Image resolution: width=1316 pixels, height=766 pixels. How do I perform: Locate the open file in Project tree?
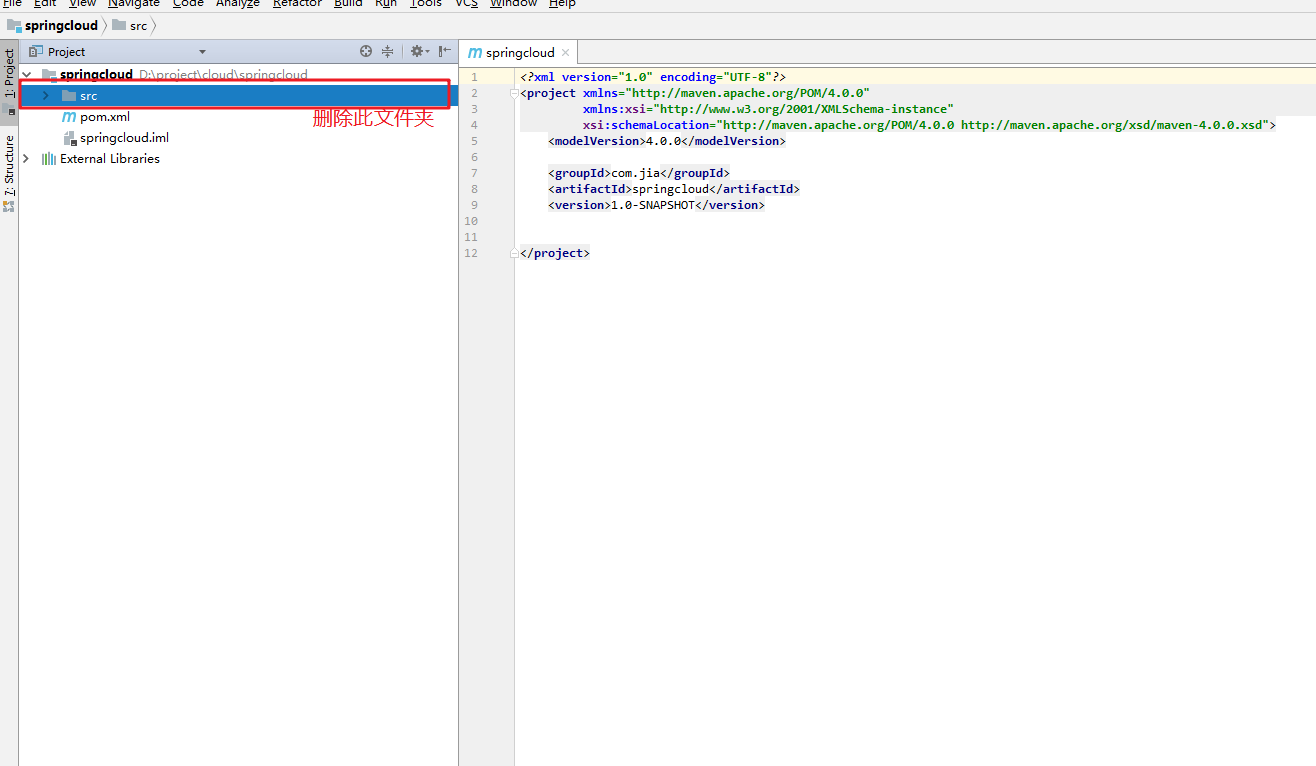(x=366, y=51)
